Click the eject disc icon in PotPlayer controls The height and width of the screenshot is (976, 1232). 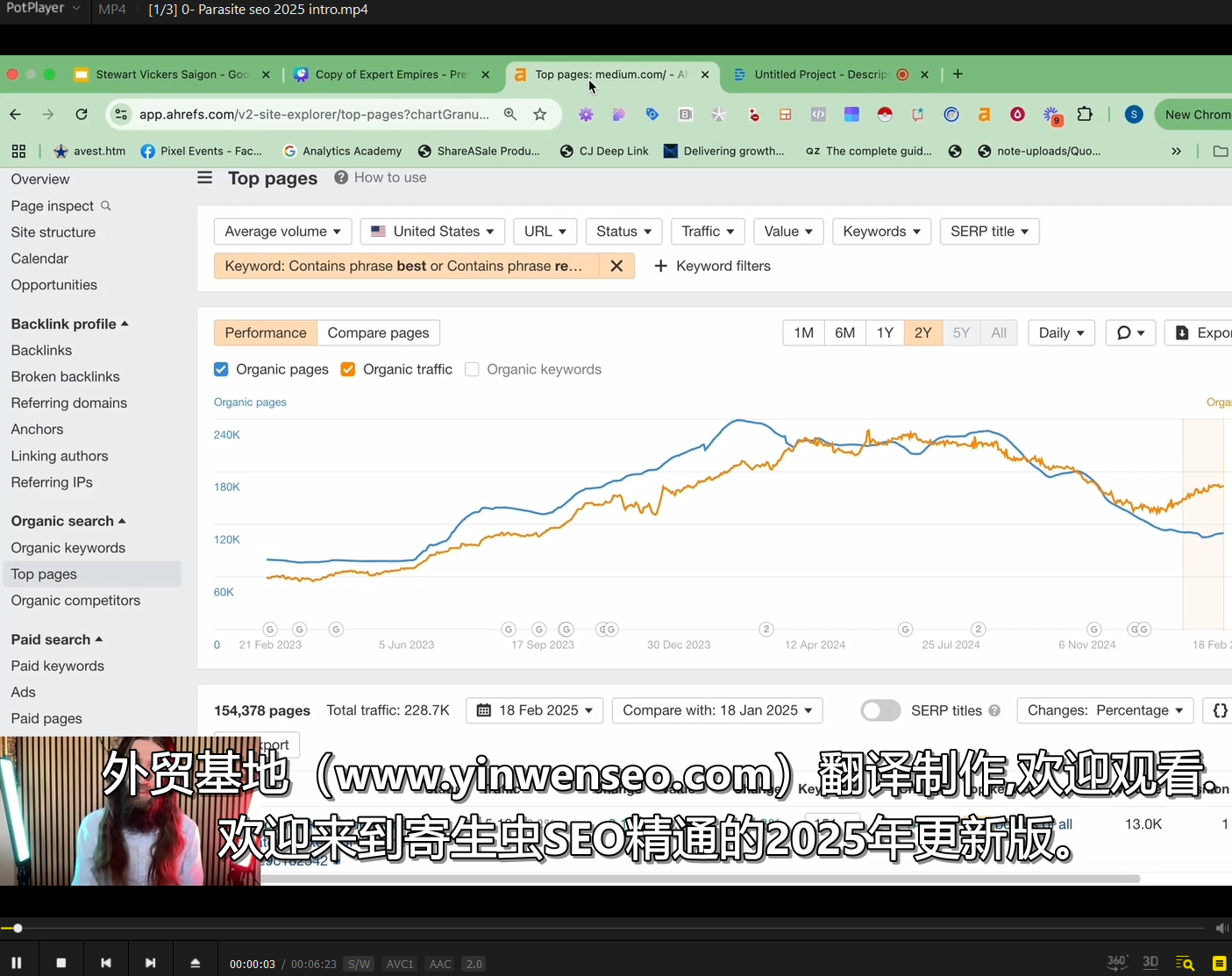pyautogui.click(x=195, y=961)
